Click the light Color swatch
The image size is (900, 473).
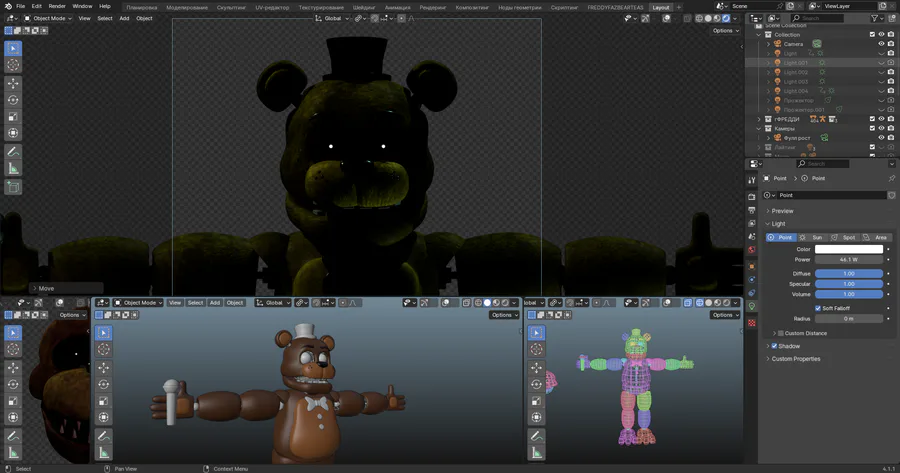[849, 249]
